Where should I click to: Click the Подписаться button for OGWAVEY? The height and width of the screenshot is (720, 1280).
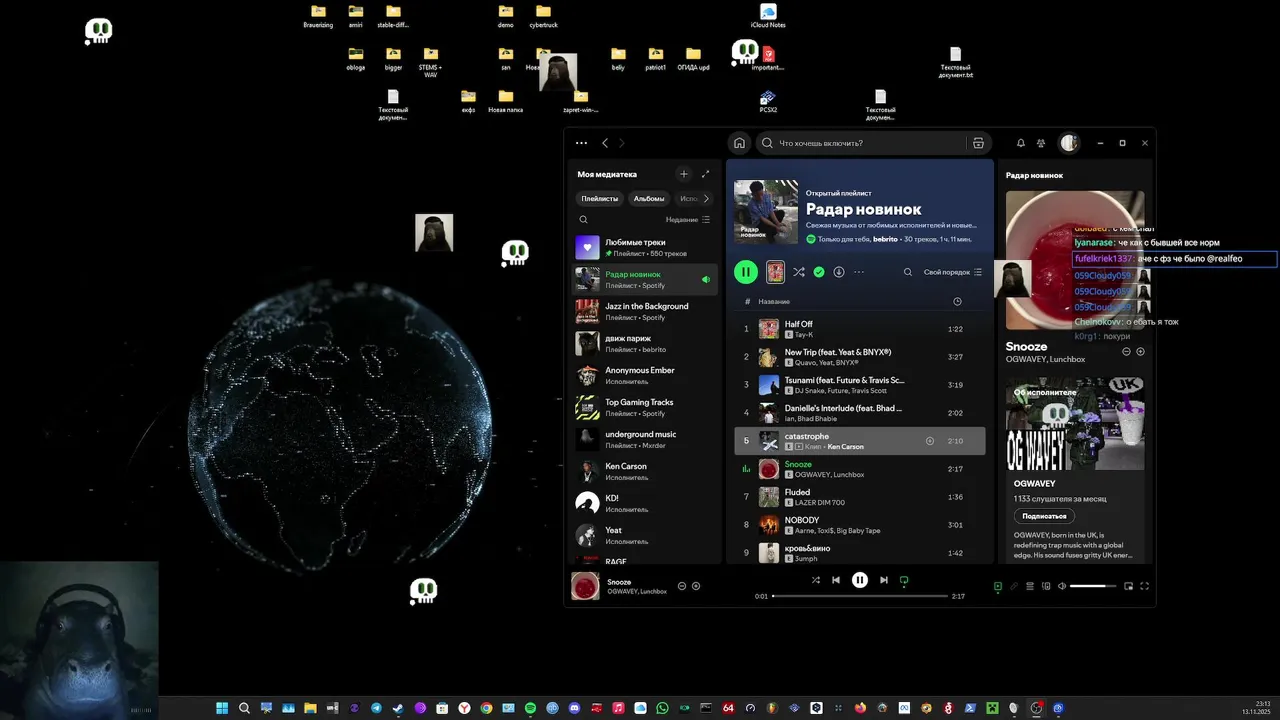point(1045,516)
